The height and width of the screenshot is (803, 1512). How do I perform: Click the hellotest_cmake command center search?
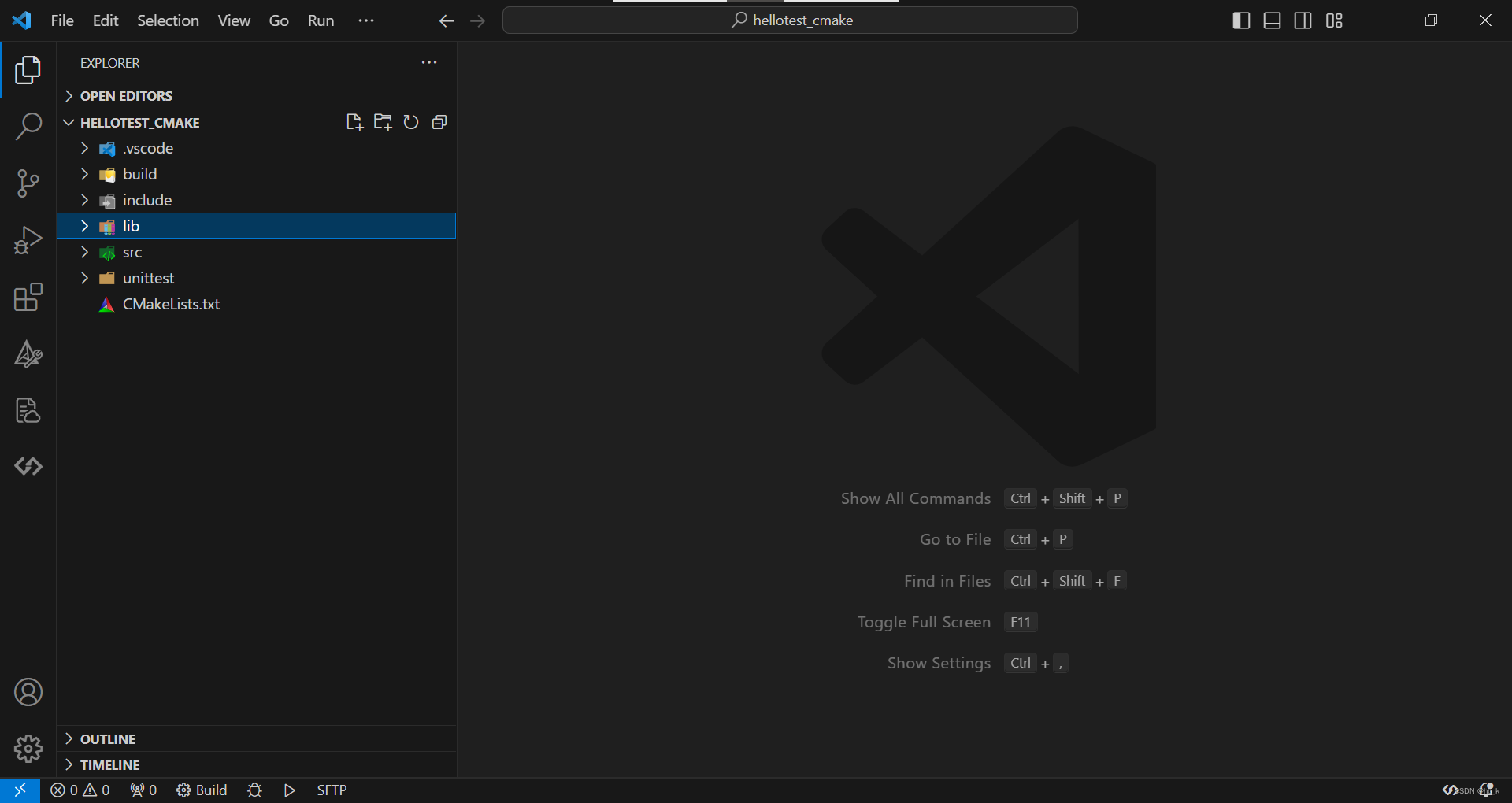790,20
